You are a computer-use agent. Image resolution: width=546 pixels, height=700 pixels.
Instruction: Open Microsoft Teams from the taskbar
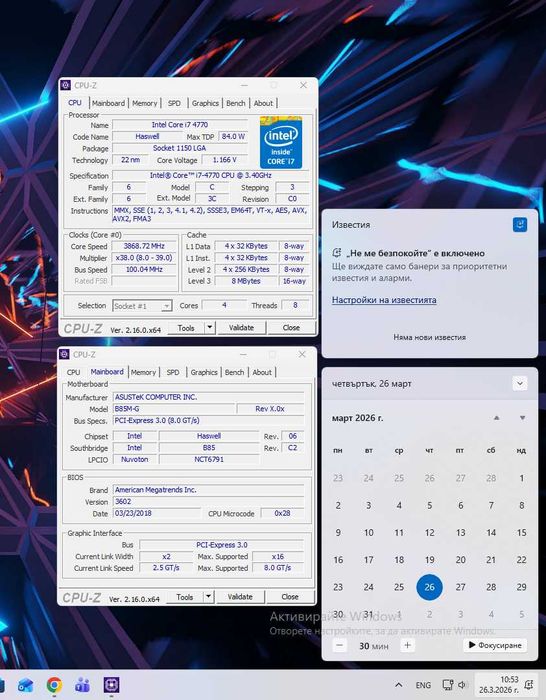coord(83,685)
